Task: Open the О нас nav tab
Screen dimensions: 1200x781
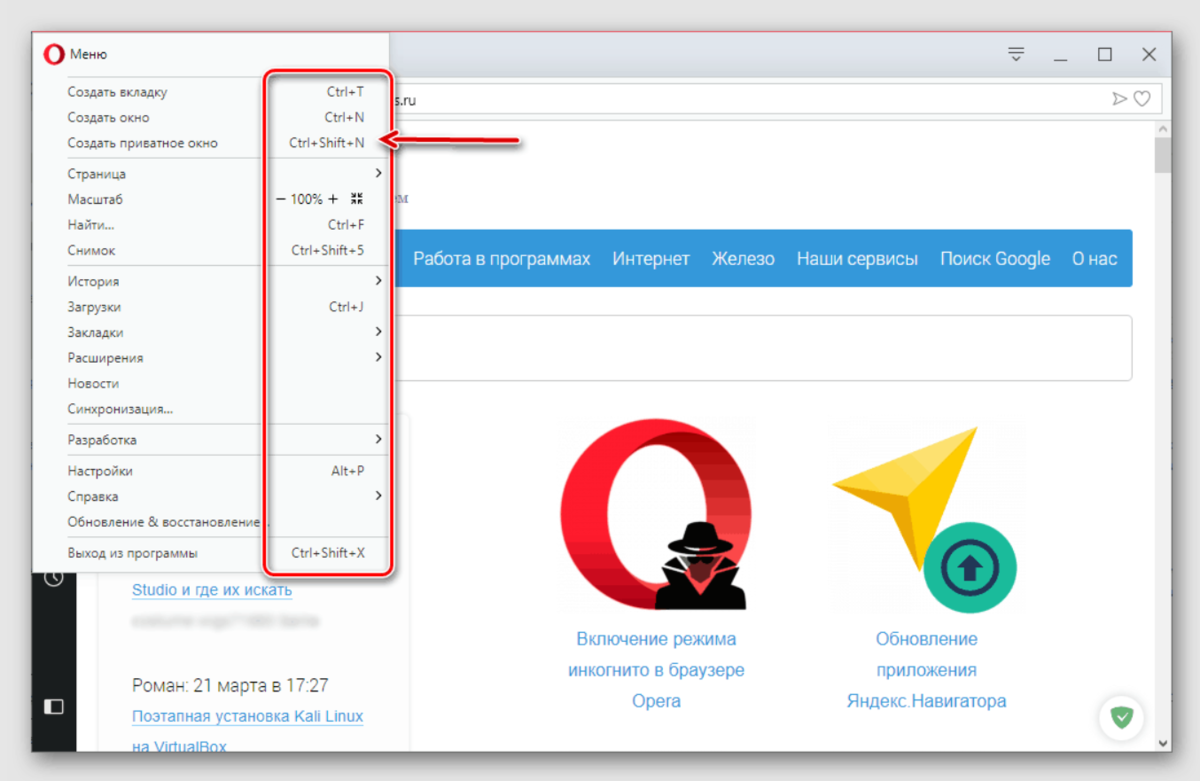Action: pos(1094,259)
